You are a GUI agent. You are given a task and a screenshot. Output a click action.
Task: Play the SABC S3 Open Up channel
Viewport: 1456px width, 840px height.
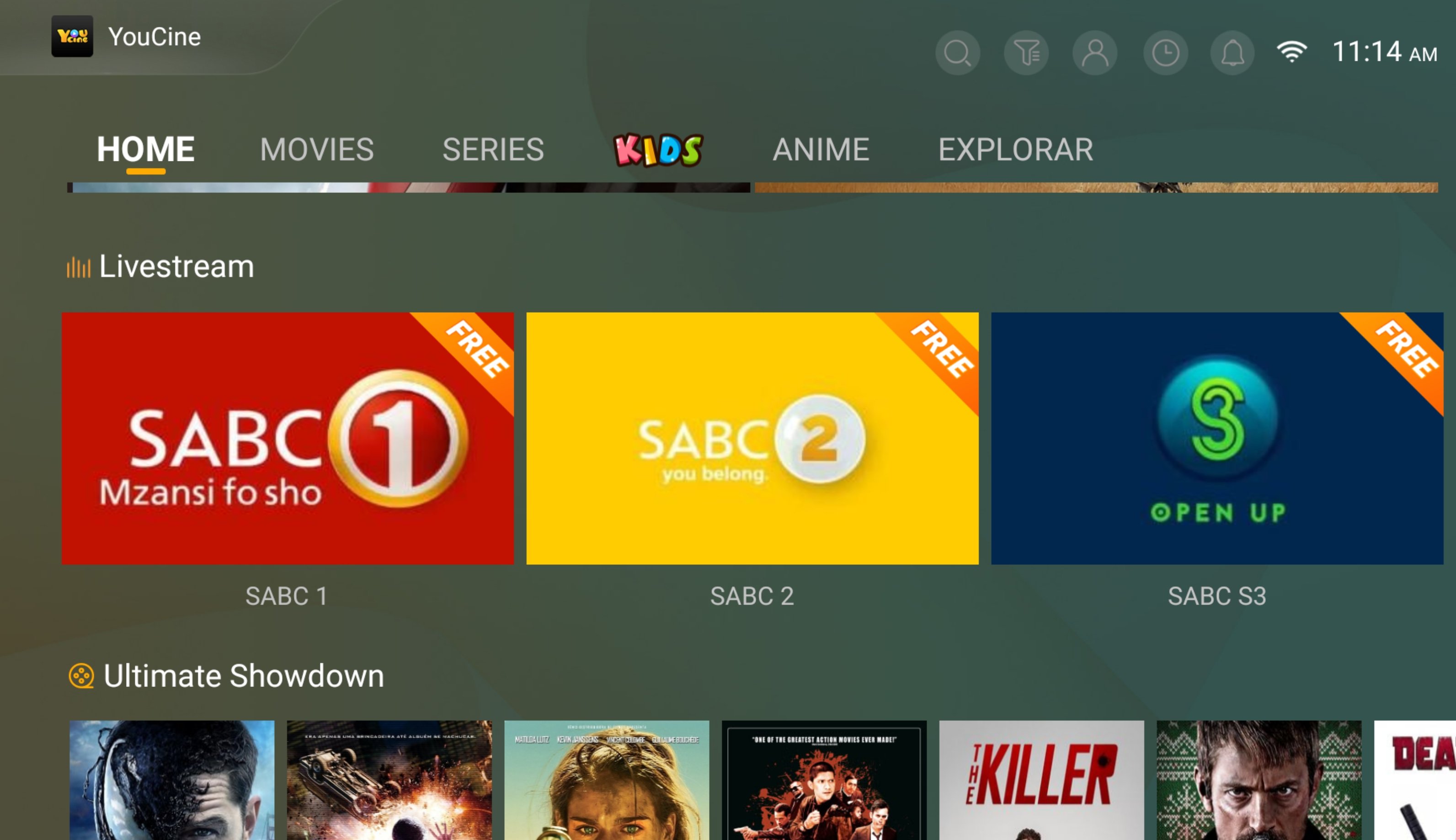[x=1217, y=438]
